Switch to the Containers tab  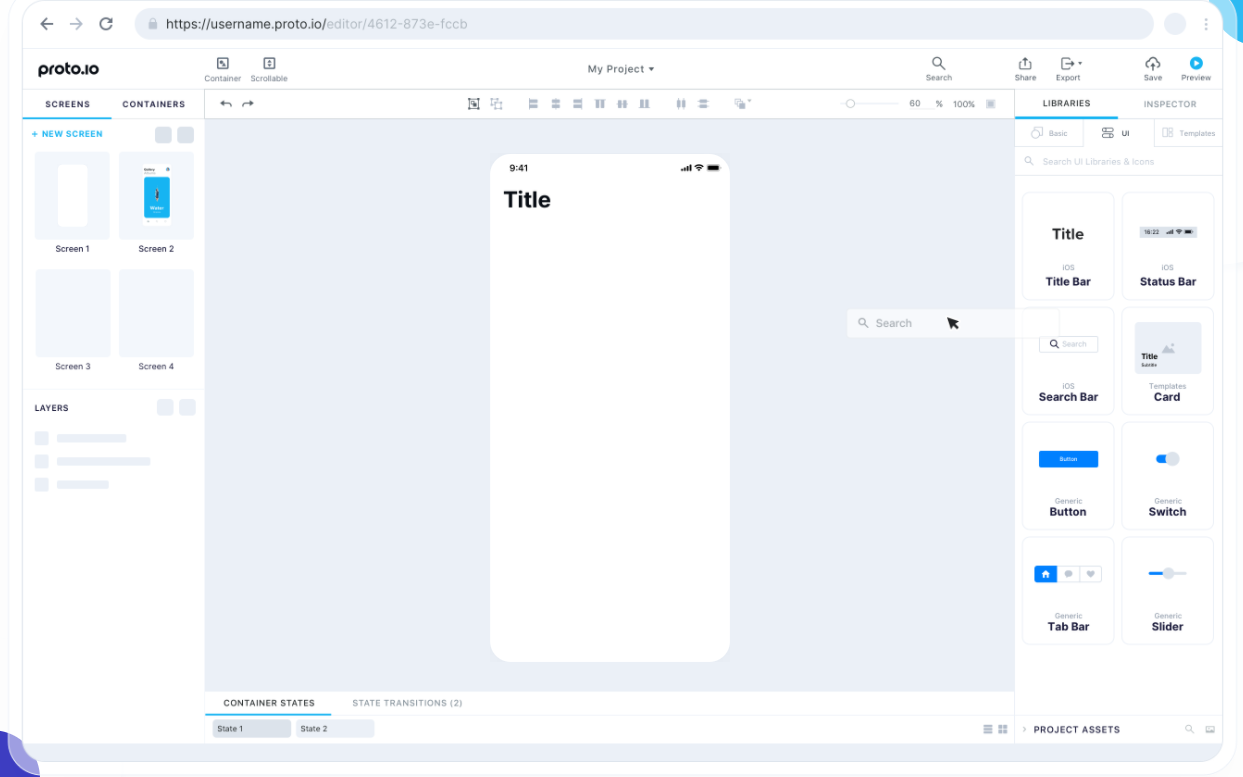point(154,104)
